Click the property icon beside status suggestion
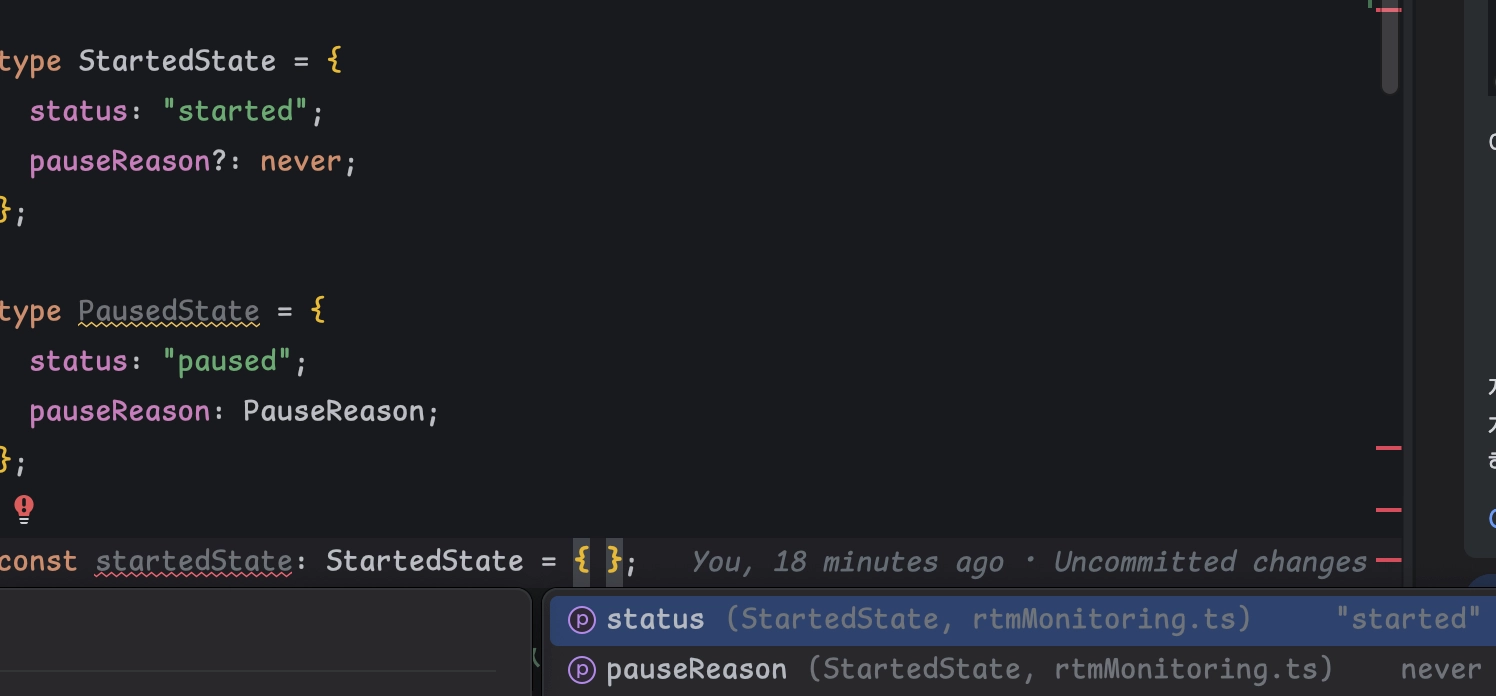Image resolution: width=1496 pixels, height=696 pixels. click(581, 620)
